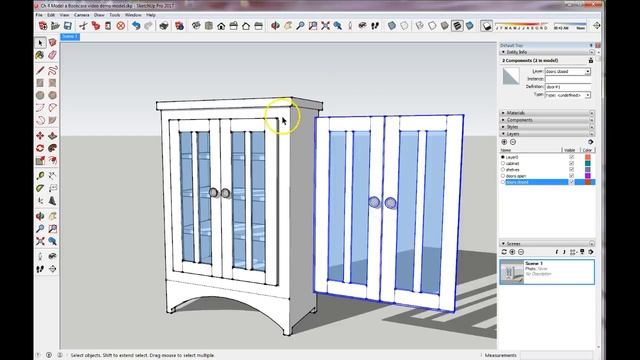
Task: Select the Select arrow tool
Action: click(40, 42)
